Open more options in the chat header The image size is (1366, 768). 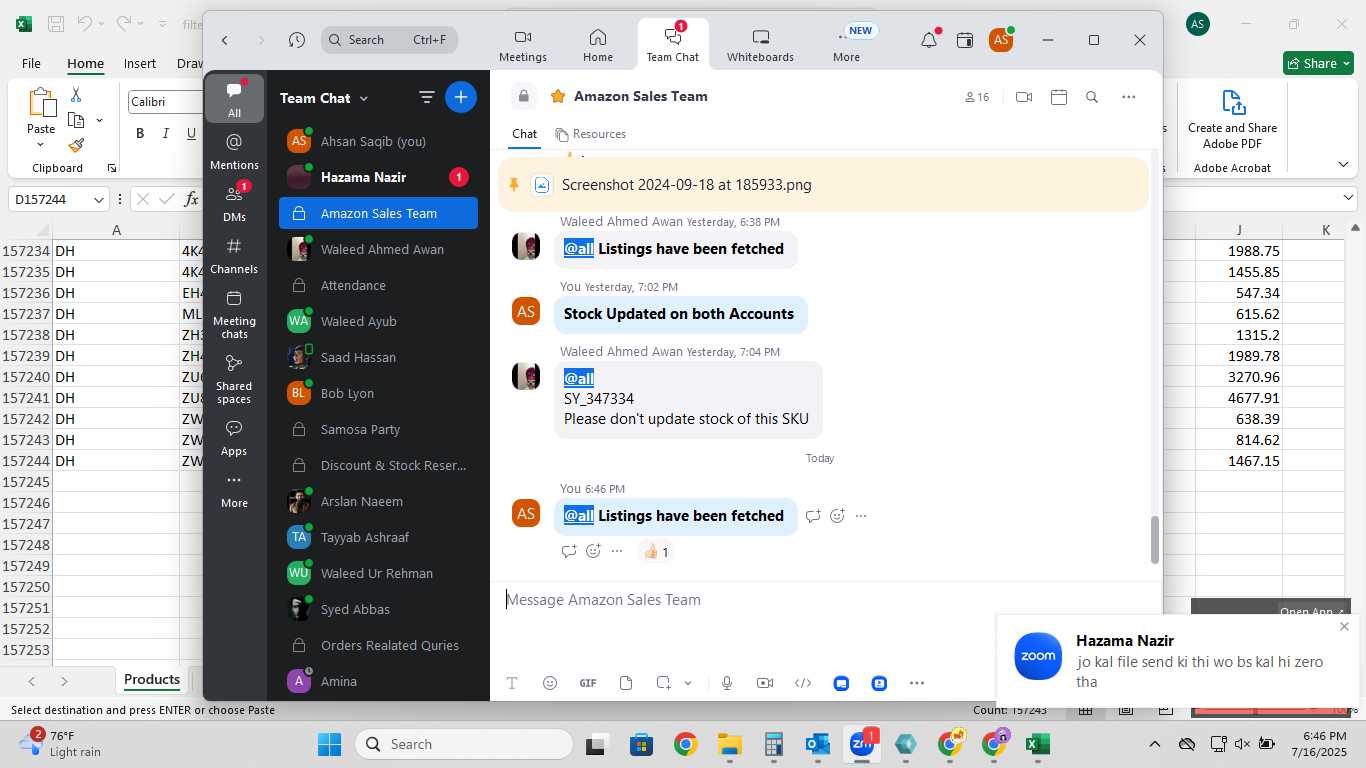click(1129, 97)
